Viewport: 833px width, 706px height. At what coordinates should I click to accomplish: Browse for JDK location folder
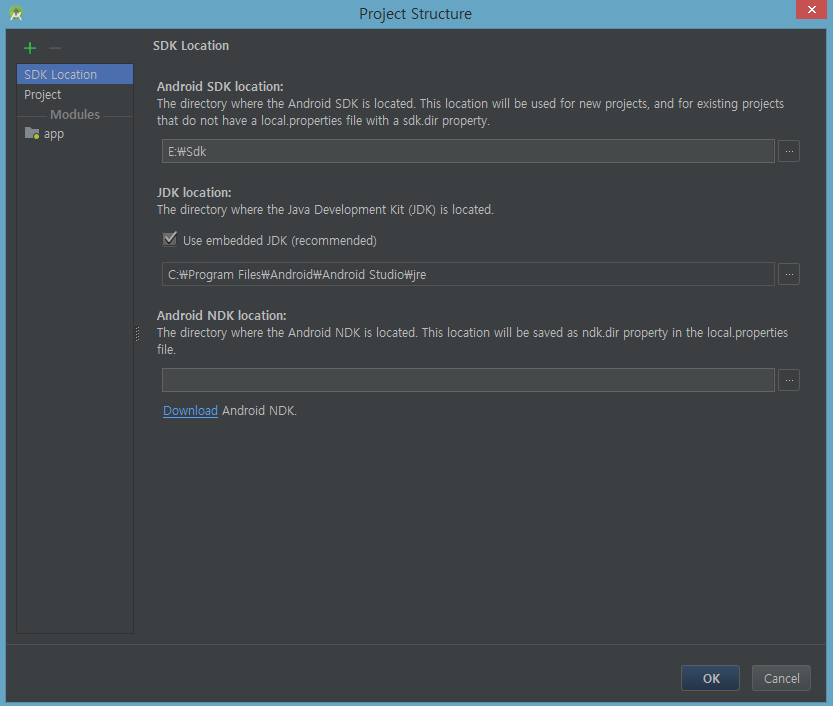789,275
